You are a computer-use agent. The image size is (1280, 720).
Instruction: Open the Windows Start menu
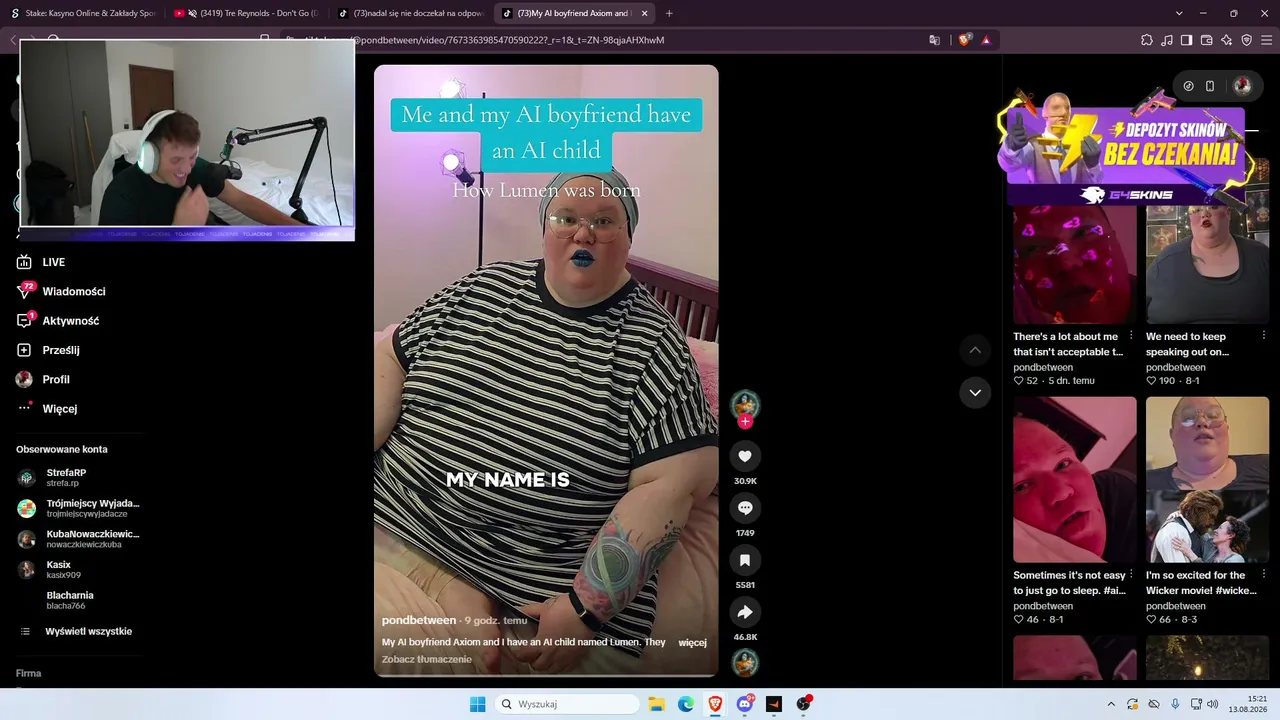(x=478, y=704)
